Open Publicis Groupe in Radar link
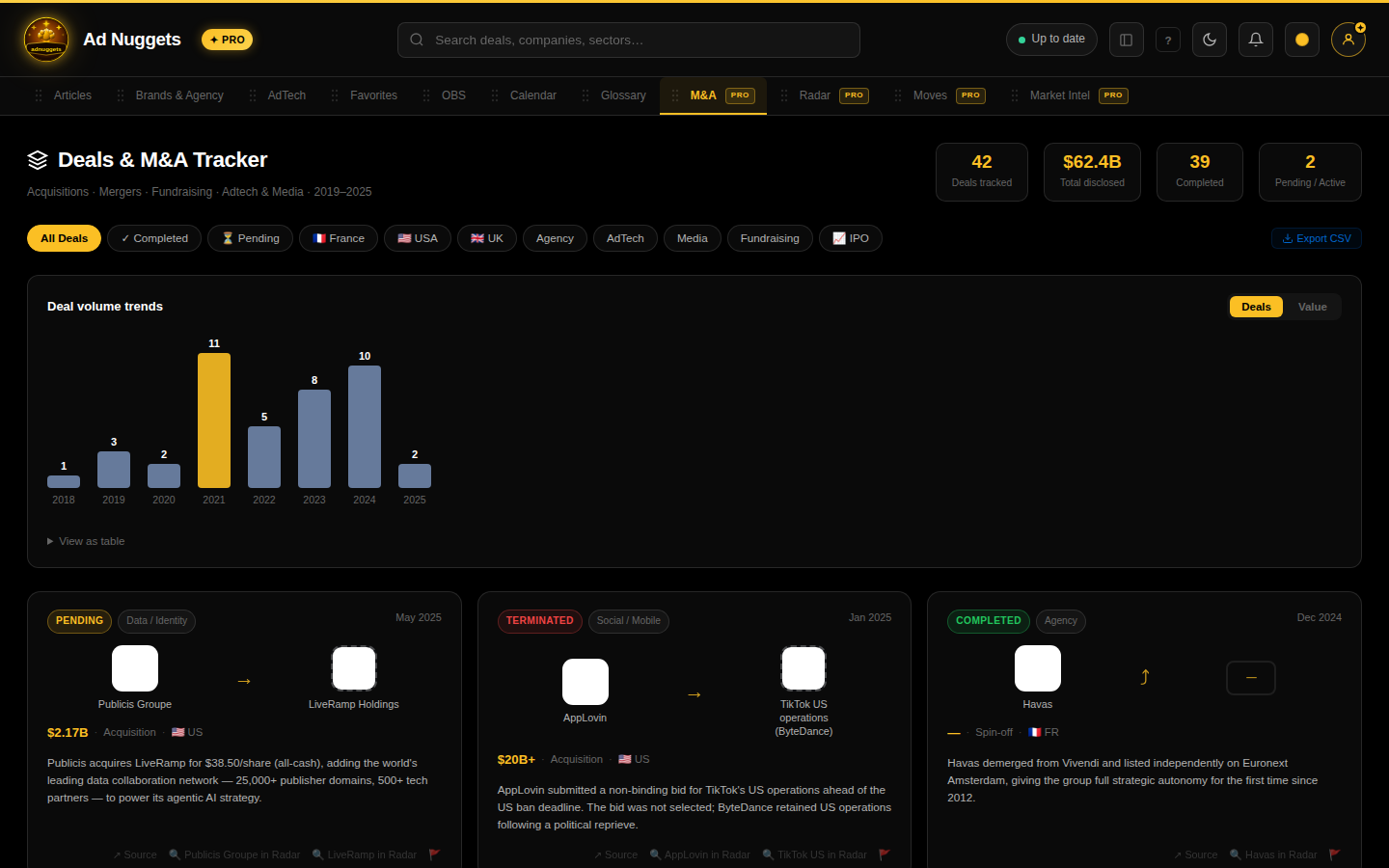 [234, 854]
